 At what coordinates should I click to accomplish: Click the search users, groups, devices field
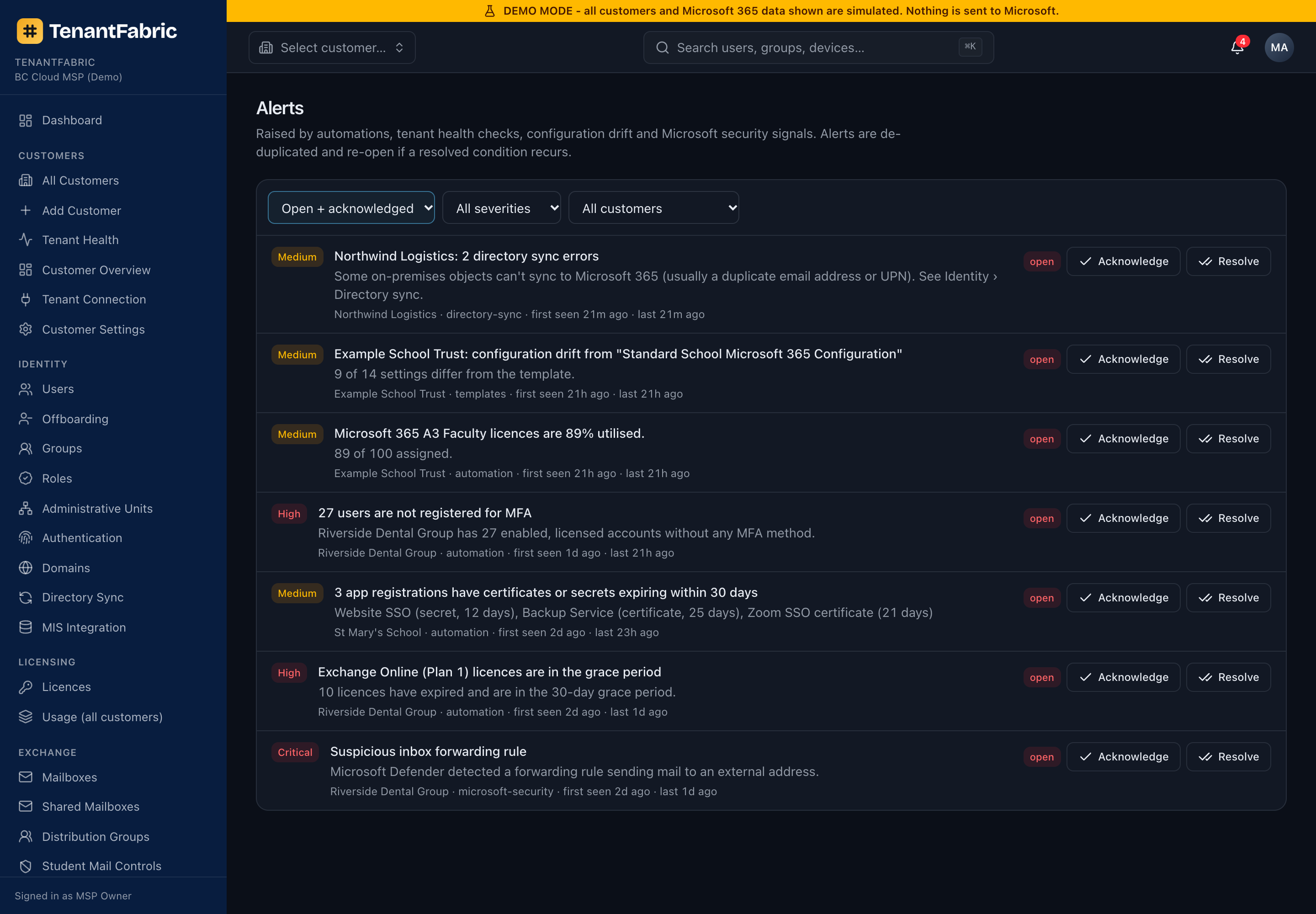(818, 48)
